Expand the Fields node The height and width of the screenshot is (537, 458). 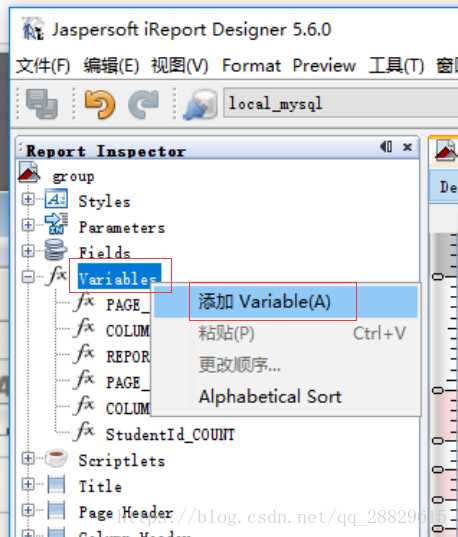coord(28,251)
